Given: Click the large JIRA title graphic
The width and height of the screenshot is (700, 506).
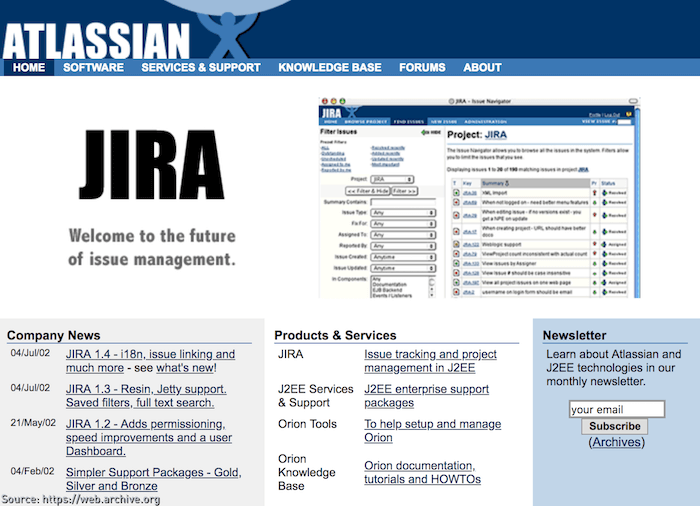Looking at the screenshot, I should click(x=152, y=165).
